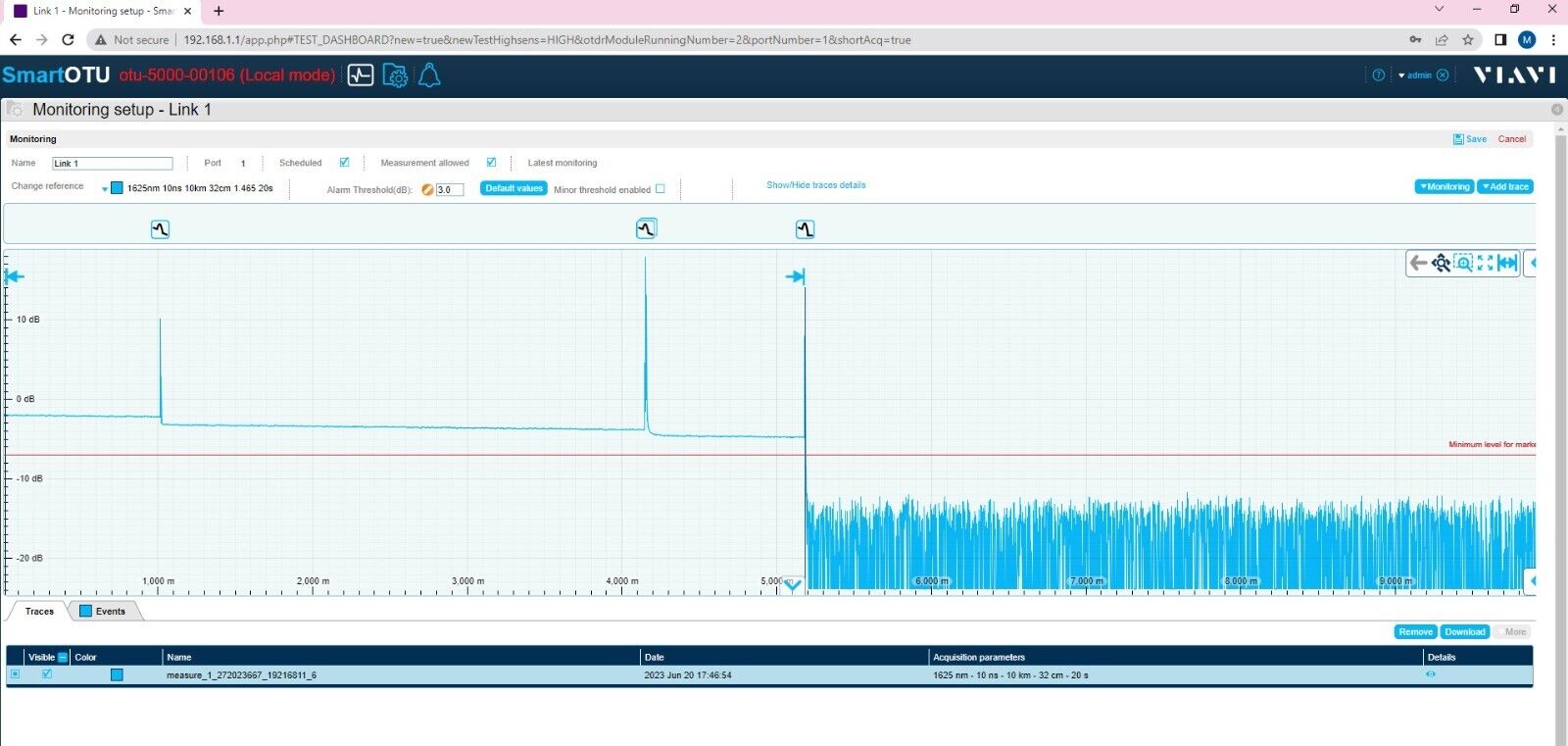The image size is (1568, 746).
Task: Uncheck the Scheduled checkbox
Action: (x=344, y=163)
